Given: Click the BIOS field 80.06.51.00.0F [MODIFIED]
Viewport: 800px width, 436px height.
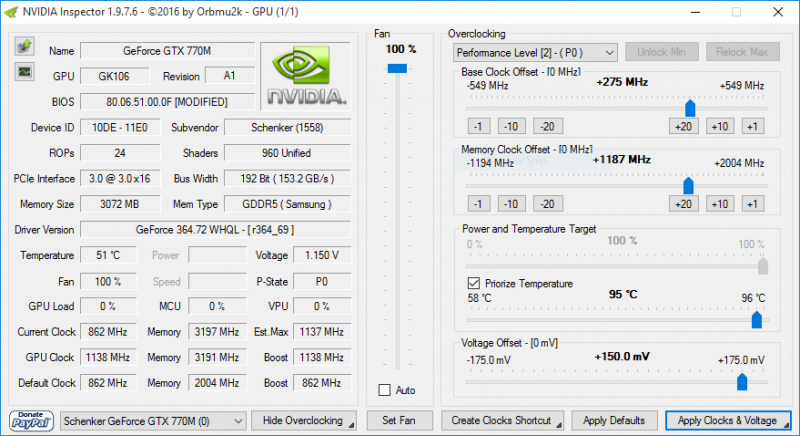Looking at the screenshot, I should pos(167,102).
